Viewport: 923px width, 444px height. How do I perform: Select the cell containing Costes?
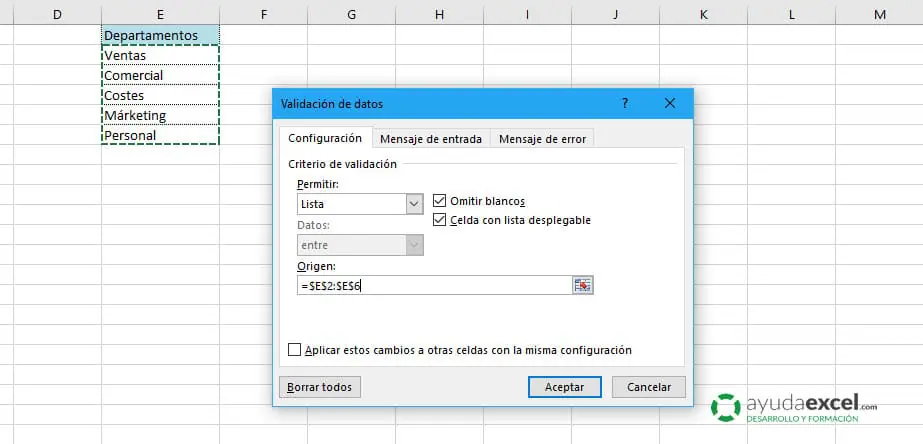[x=160, y=95]
